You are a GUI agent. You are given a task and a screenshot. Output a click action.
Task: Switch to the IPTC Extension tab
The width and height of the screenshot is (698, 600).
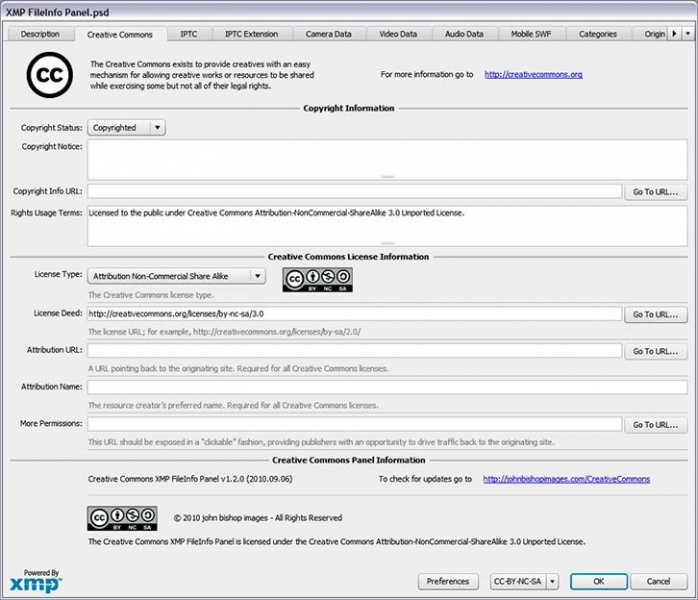[x=252, y=34]
